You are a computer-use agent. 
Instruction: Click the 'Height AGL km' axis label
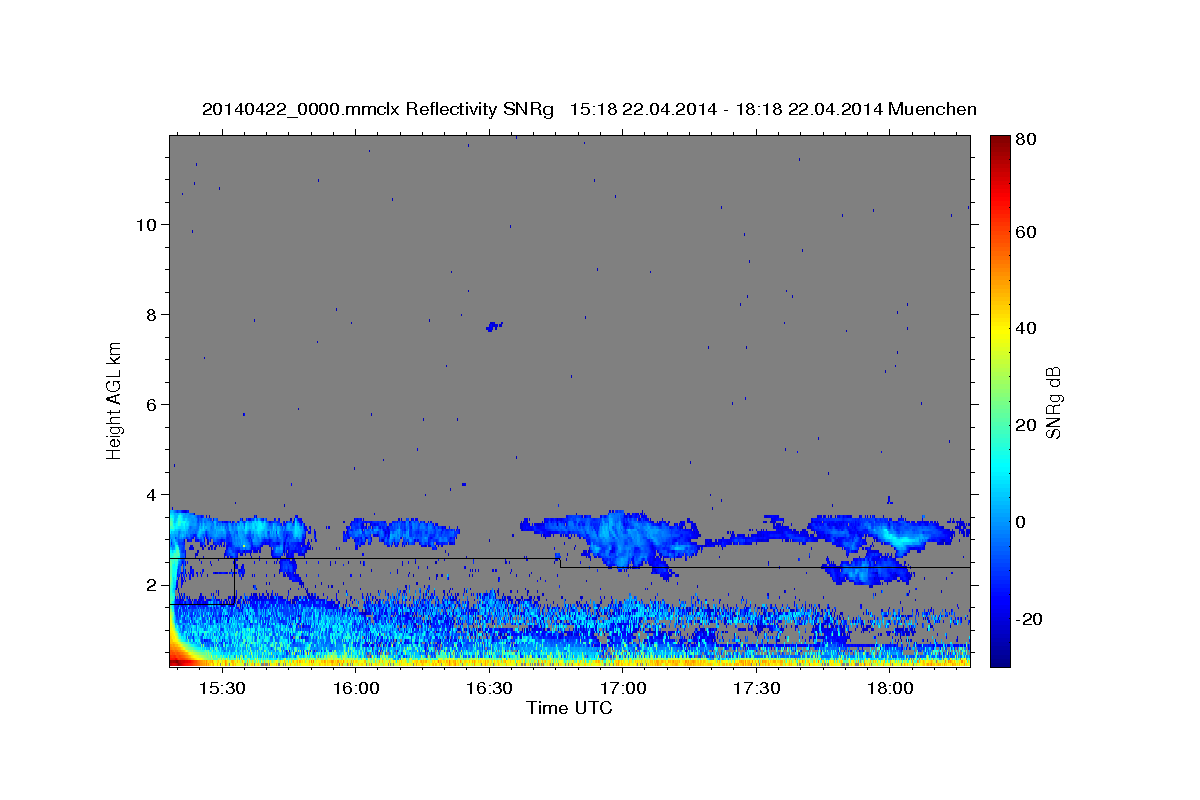[x=114, y=400]
